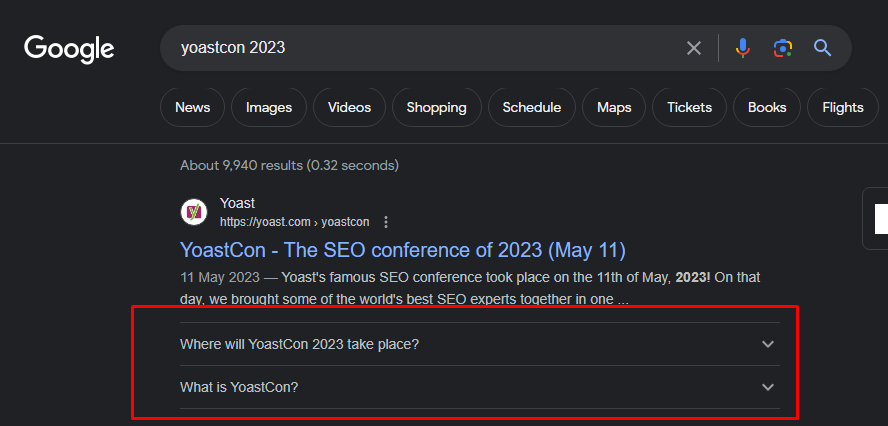The height and width of the screenshot is (426, 888).
Task: Expand 'Where will YoastCon 2023 take place?'
Action: [x=300, y=344]
